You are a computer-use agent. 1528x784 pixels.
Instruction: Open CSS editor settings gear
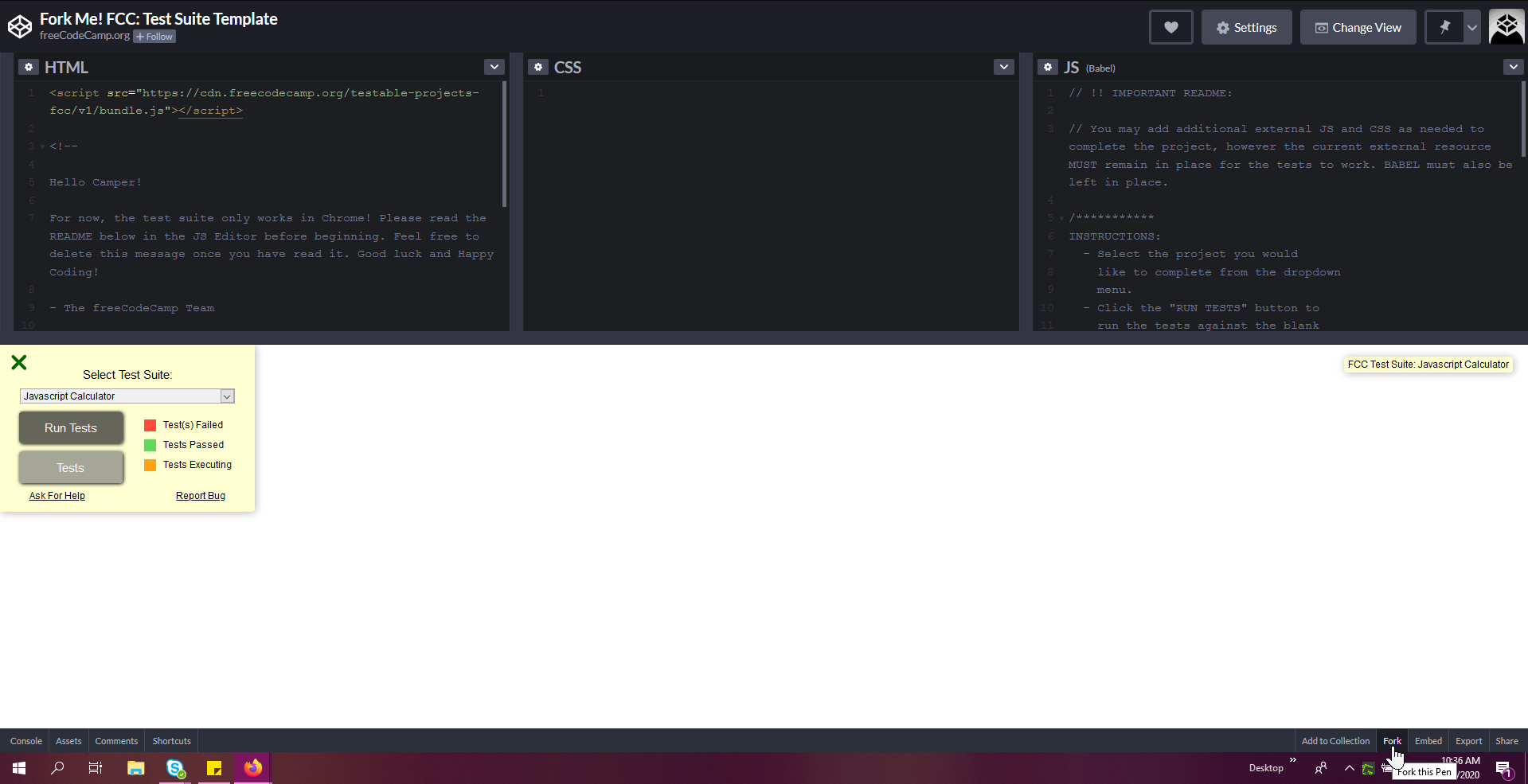(x=537, y=68)
